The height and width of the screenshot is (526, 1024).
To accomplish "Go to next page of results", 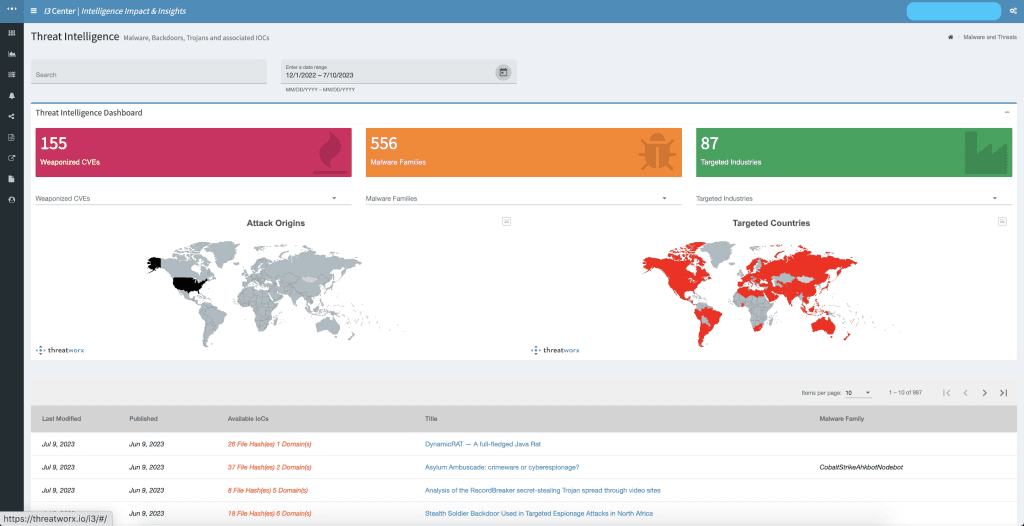I will pyautogui.click(x=984, y=393).
